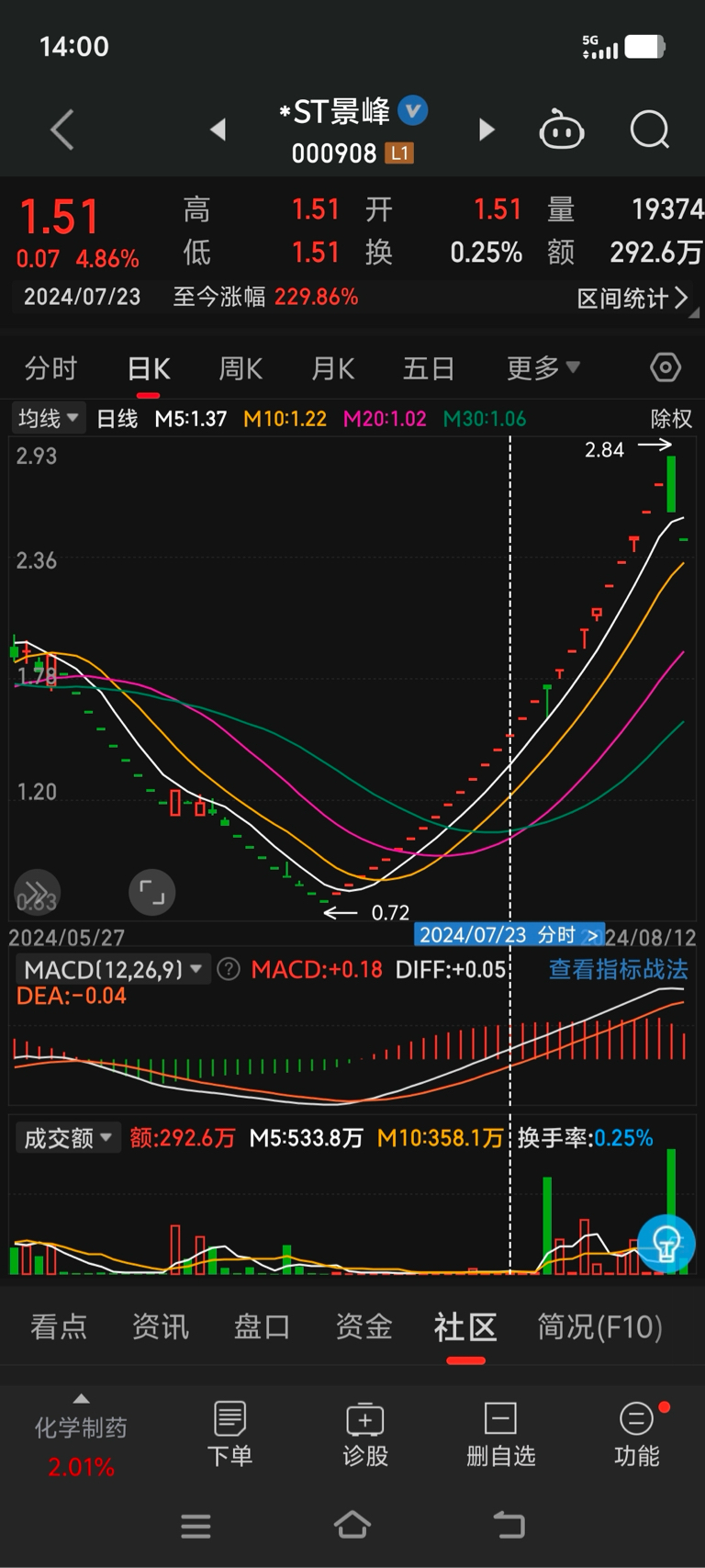705x1568 pixels.
Task: Open 资金 capital flow tab
Action: 364,1326
